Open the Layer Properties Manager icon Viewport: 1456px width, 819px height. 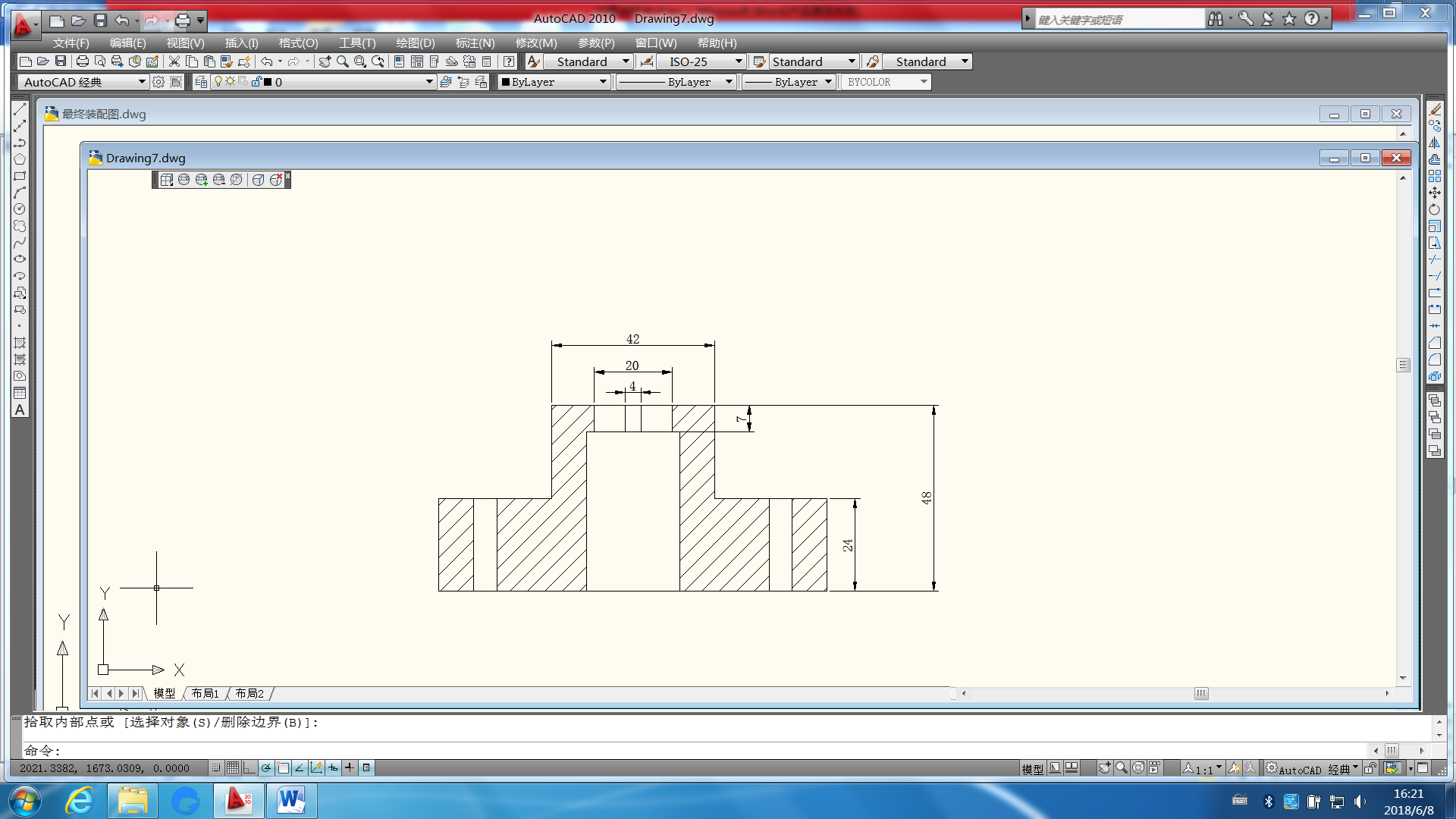click(x=201, y=82)
